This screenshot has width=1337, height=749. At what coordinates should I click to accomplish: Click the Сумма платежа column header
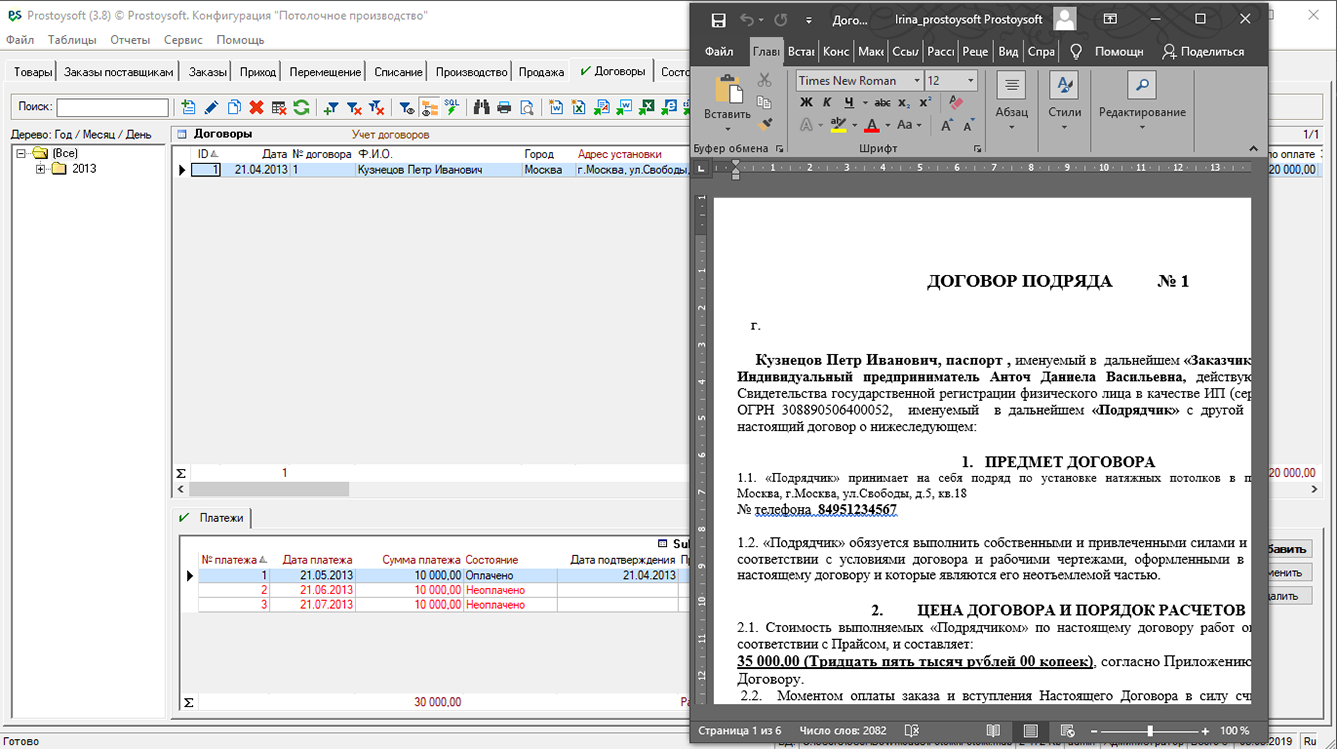pyautogui.click(x=421, y=560)
